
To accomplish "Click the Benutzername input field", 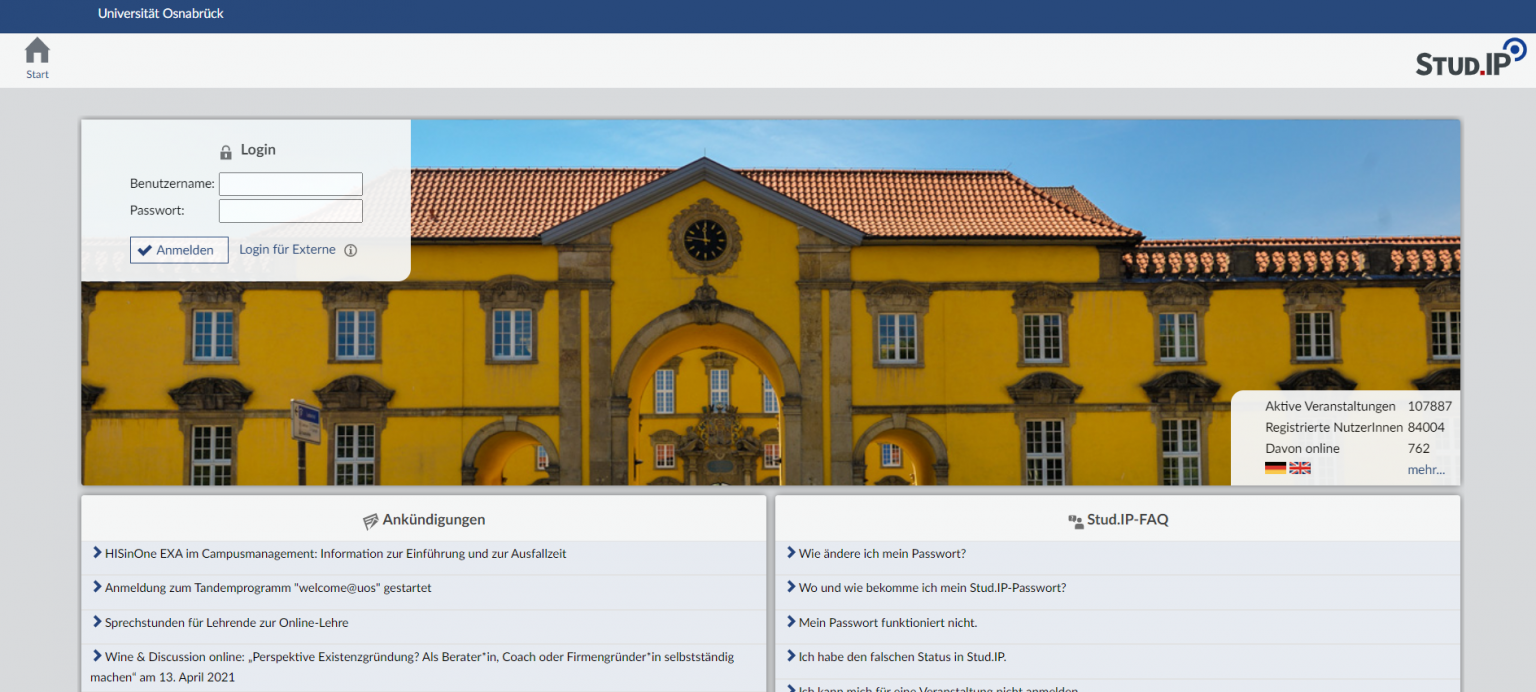I will (290, 183).
